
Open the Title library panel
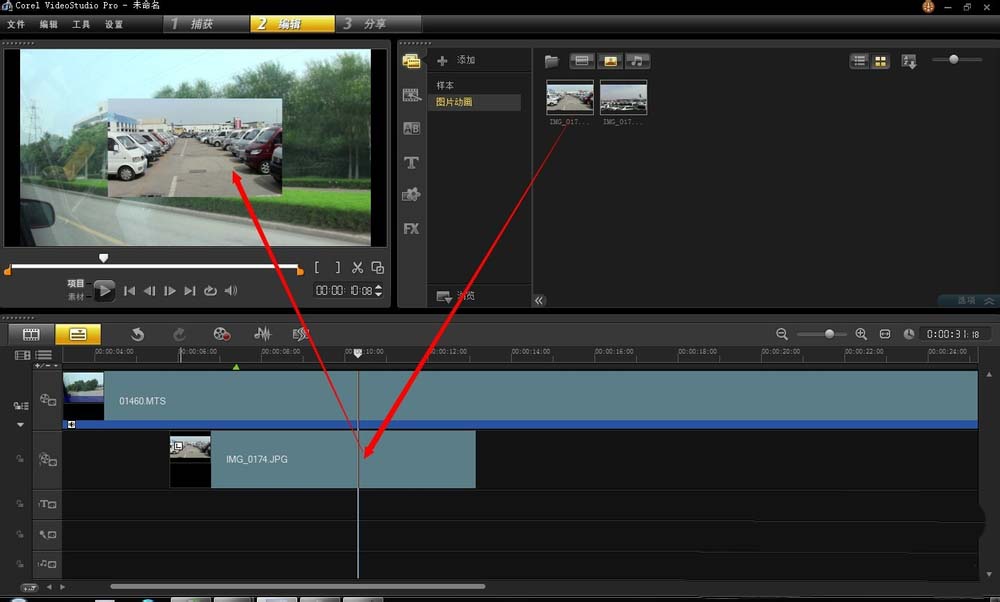point(411,163)
